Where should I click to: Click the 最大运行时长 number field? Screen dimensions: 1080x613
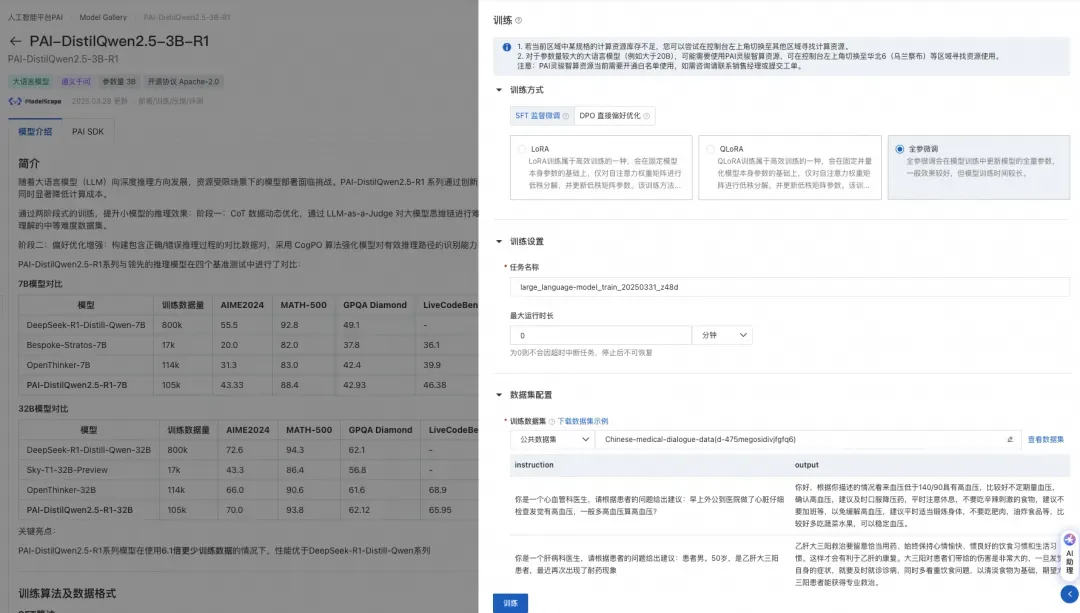[601, 335]
